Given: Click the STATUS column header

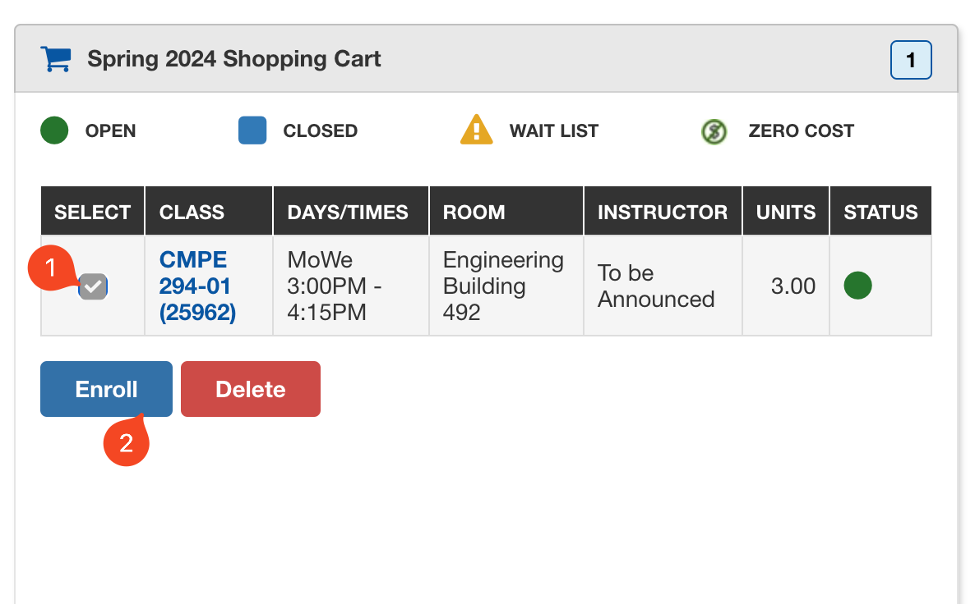Looking at the screenshot, I should tap(880, 212).
